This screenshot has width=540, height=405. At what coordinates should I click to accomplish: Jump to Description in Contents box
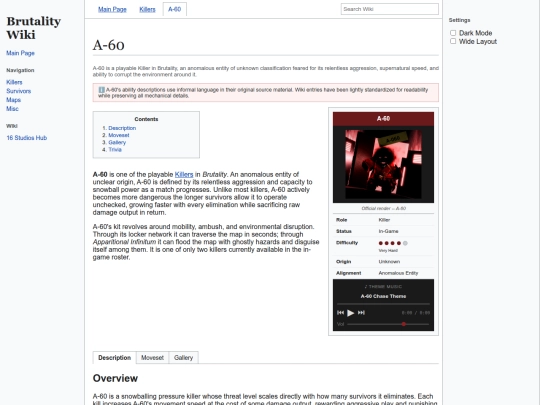point(122,128)
